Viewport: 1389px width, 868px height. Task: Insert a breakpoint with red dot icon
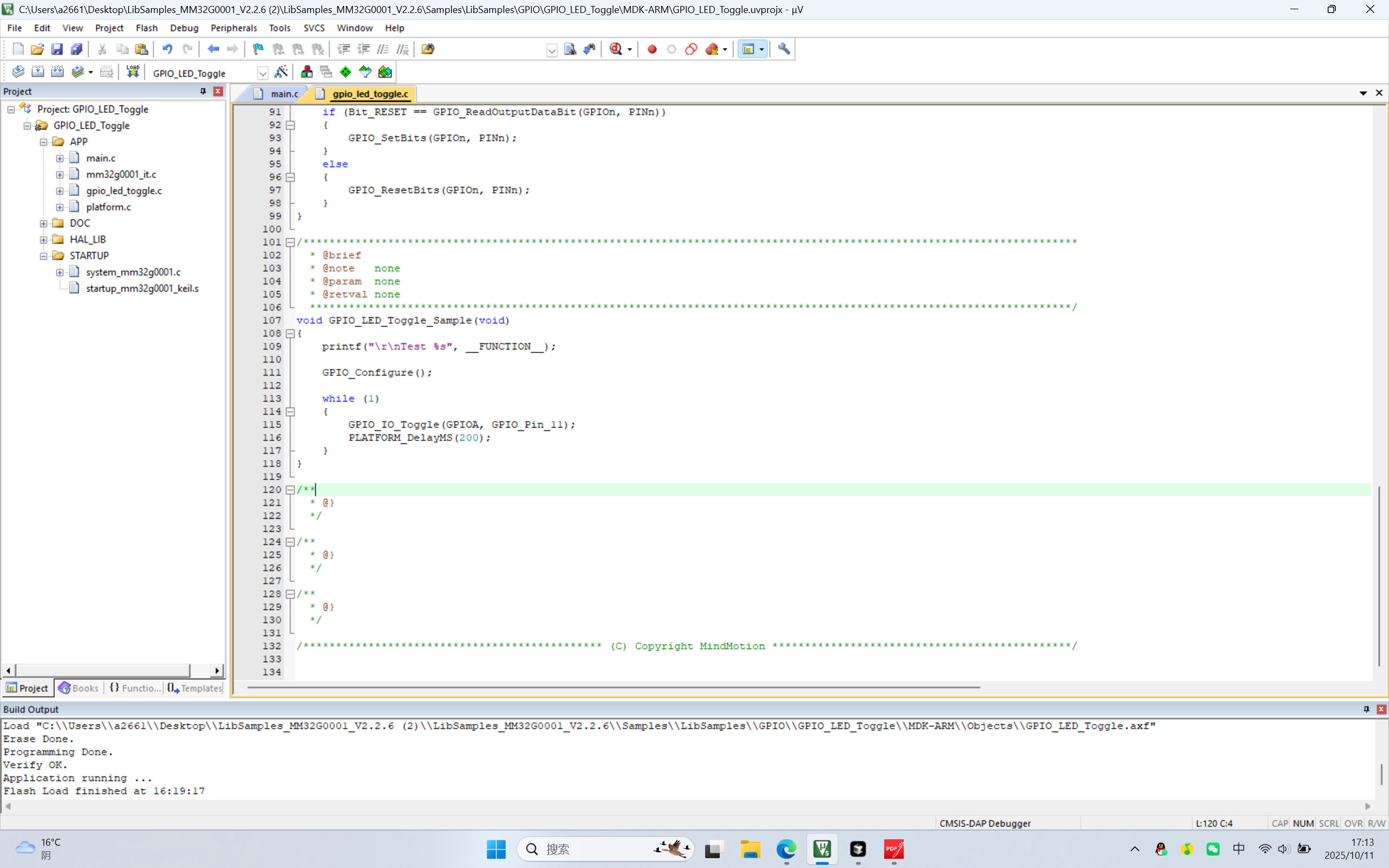click(652, 49)
